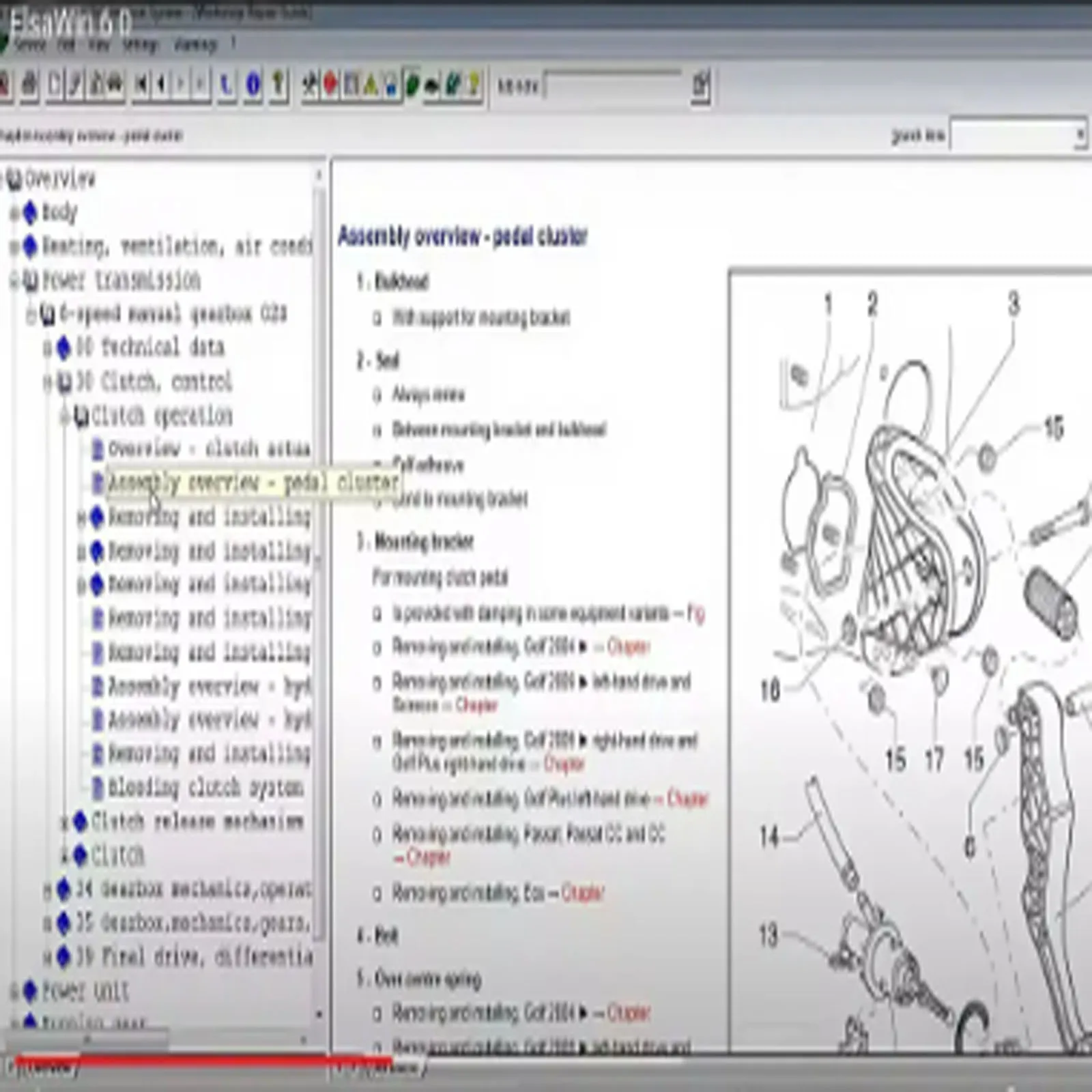Click the blue L toolbar icon

[x=226, y=85]
